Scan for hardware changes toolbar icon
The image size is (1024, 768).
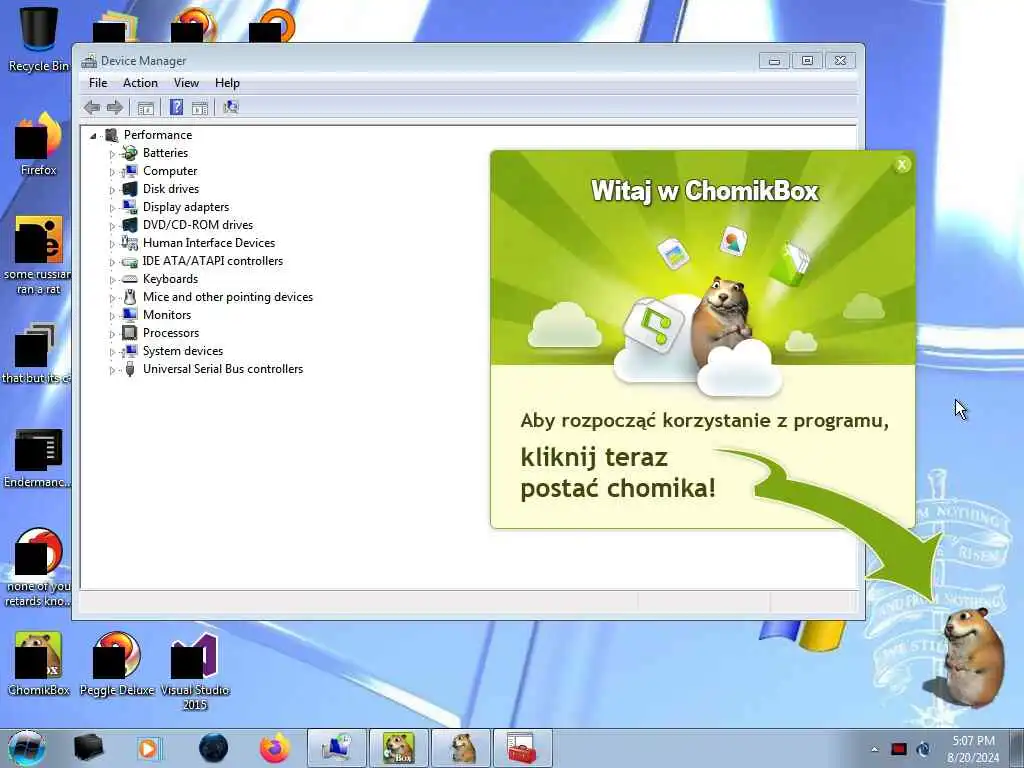pos(231,107)
